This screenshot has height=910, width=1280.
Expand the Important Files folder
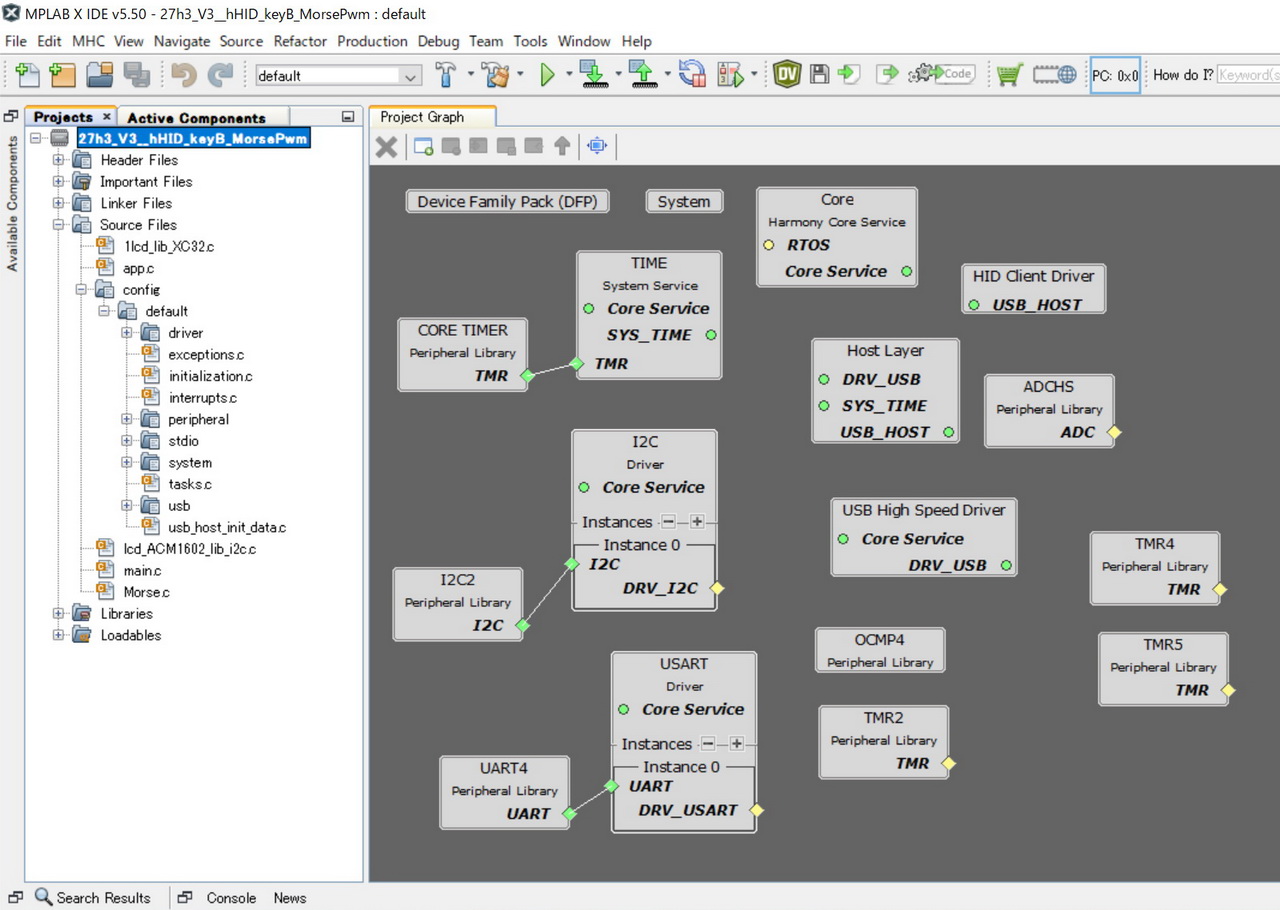click(58, 182)
